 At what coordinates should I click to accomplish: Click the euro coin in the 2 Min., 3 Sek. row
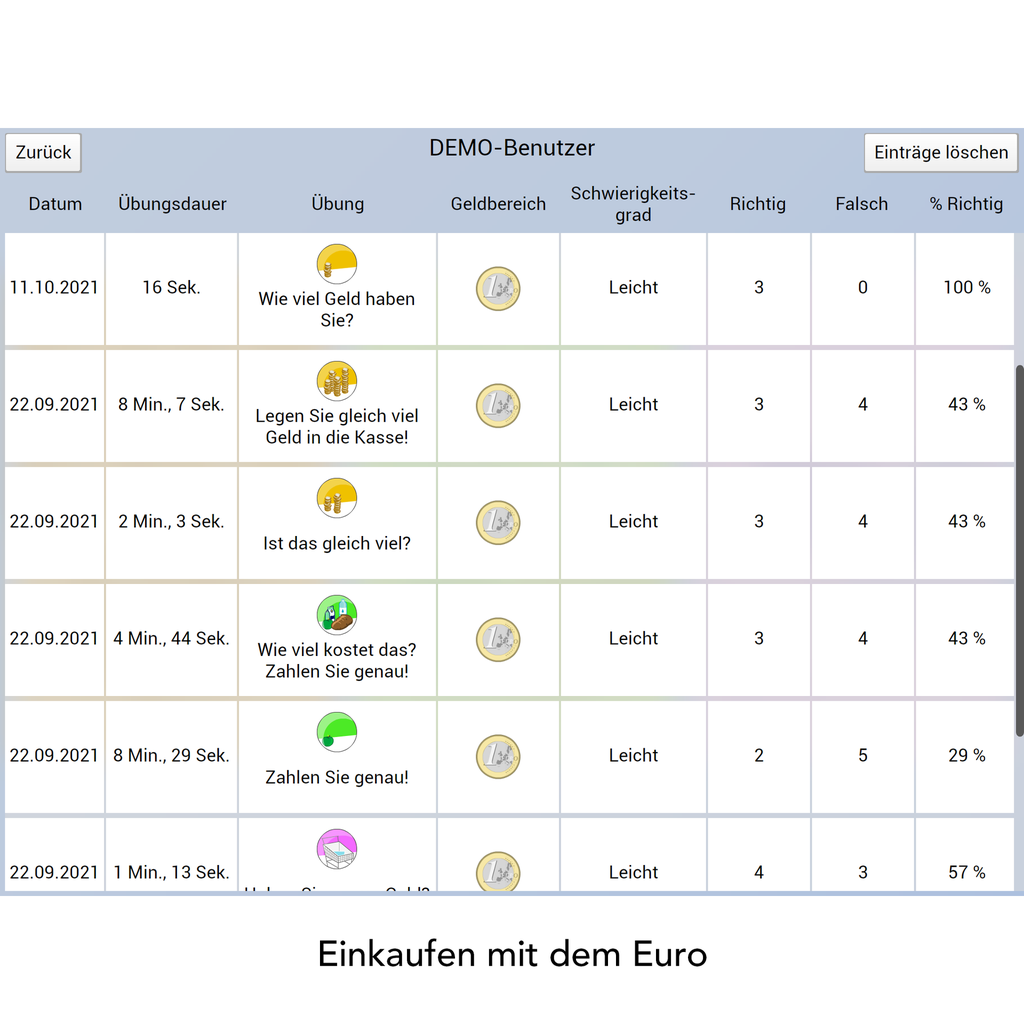pos(498,522)
